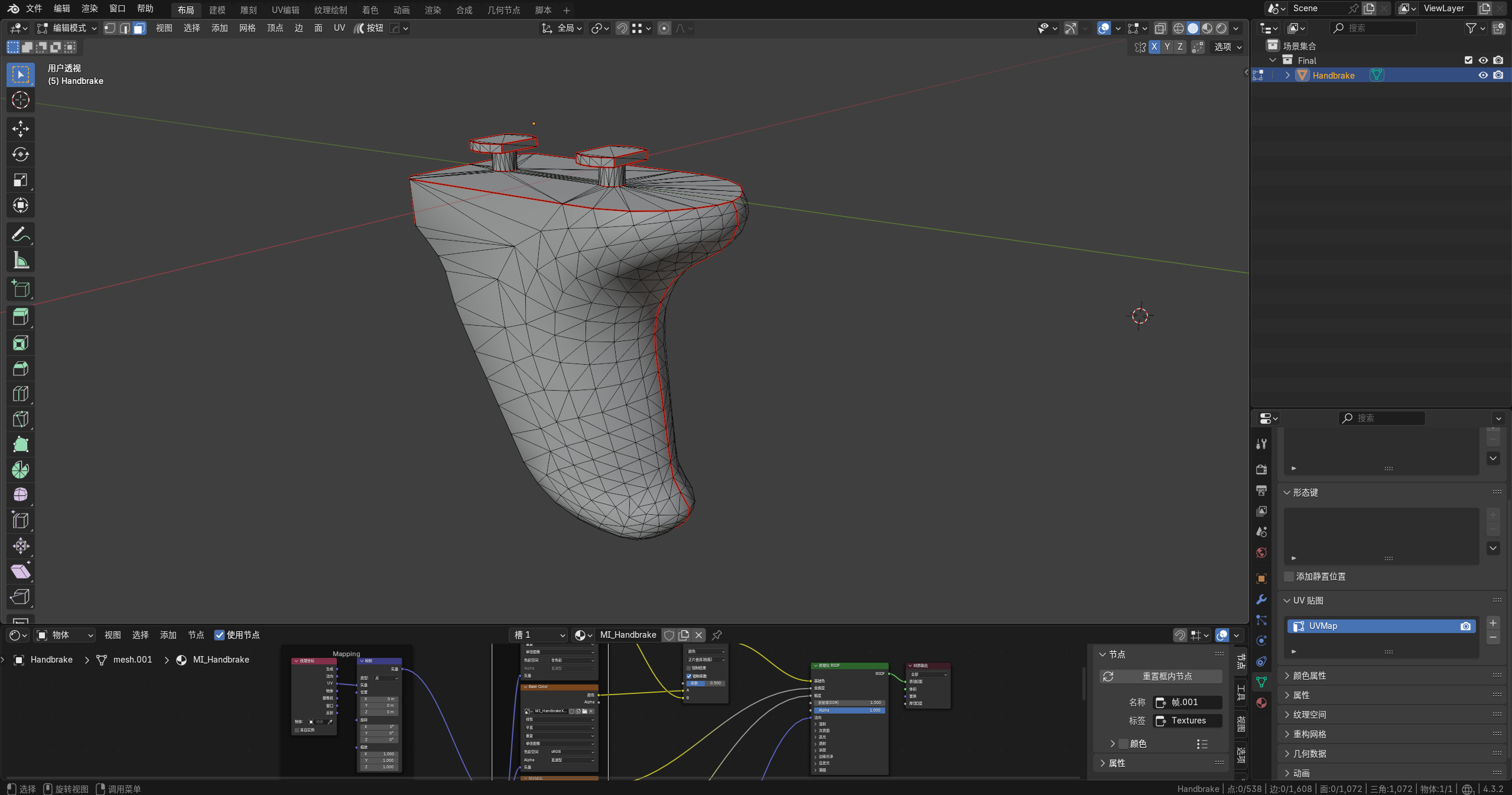The width and height of the screenshot is (1512, 795).
Task: Enable Add Rest Position checkbox
Action: pos(1289,576)
